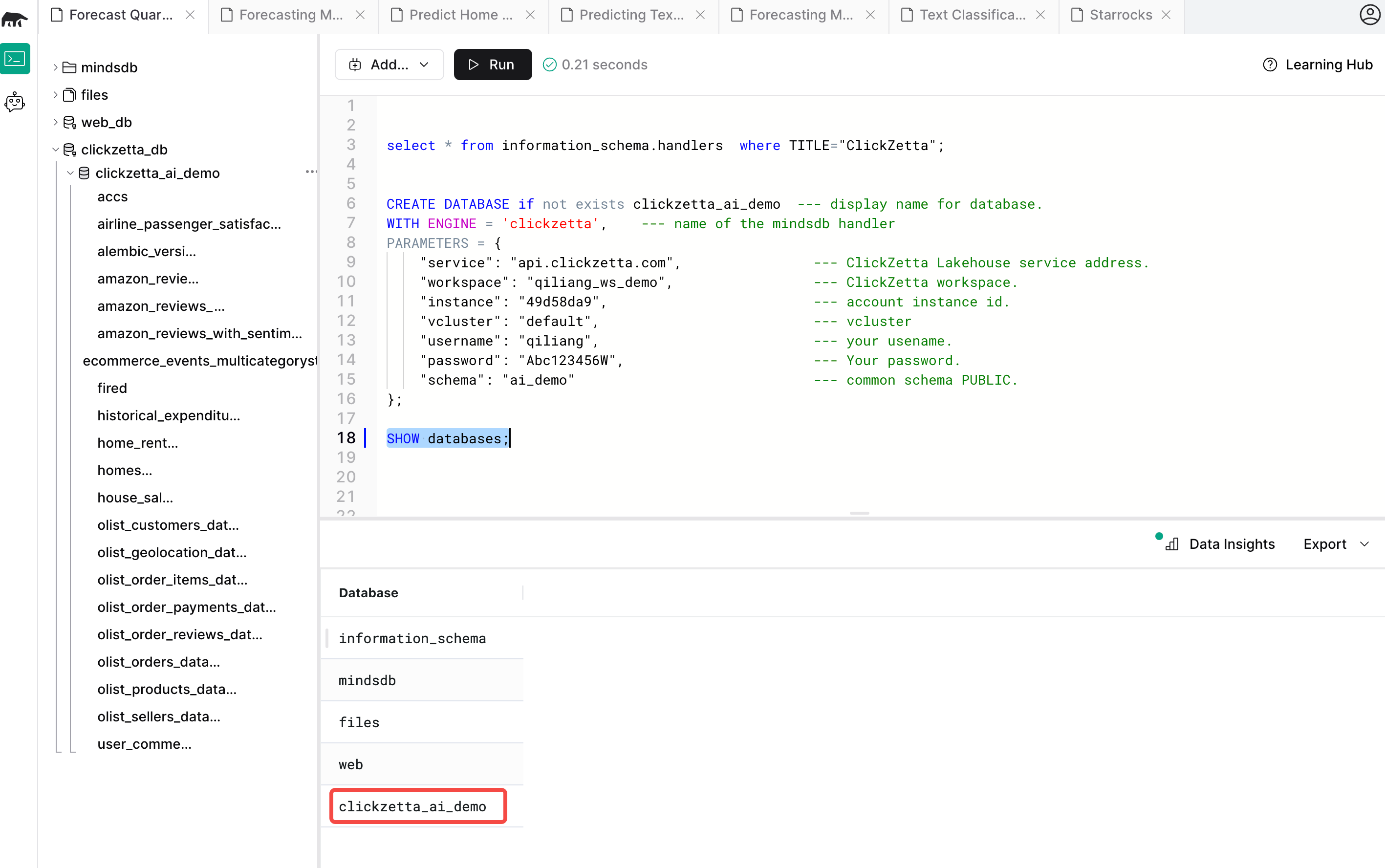Close the Starrocks tab

tap(1167, 15)
